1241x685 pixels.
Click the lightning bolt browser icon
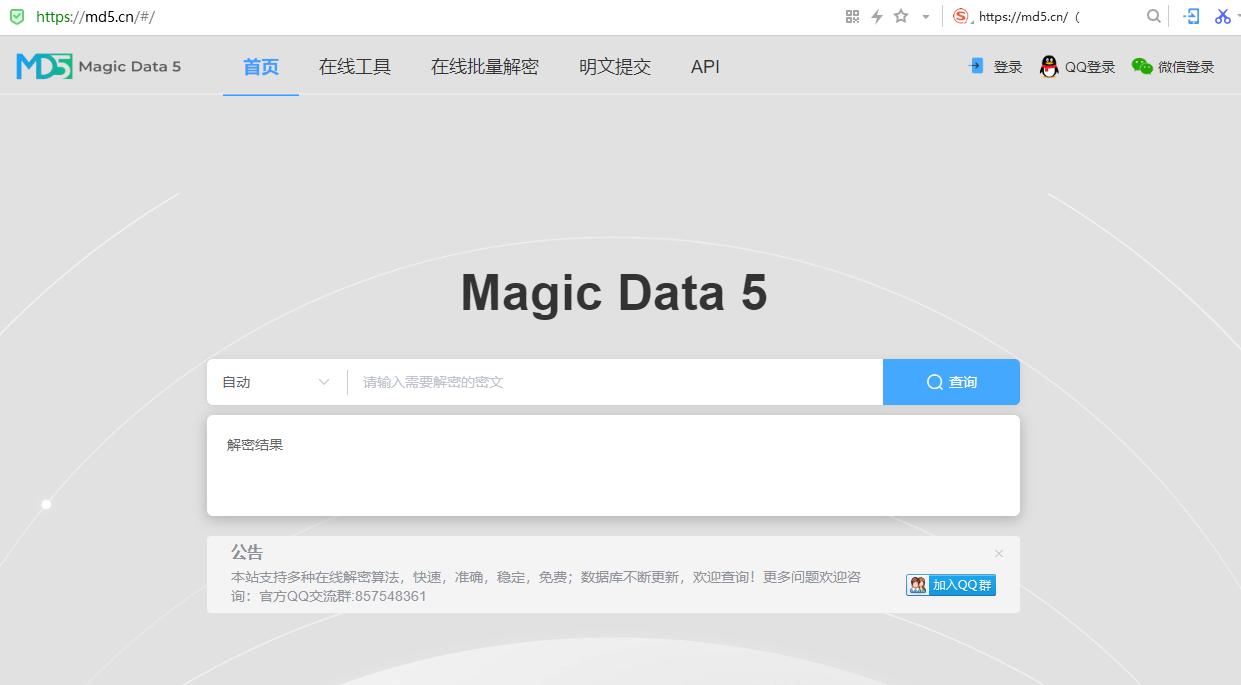[x=876, y=16]
